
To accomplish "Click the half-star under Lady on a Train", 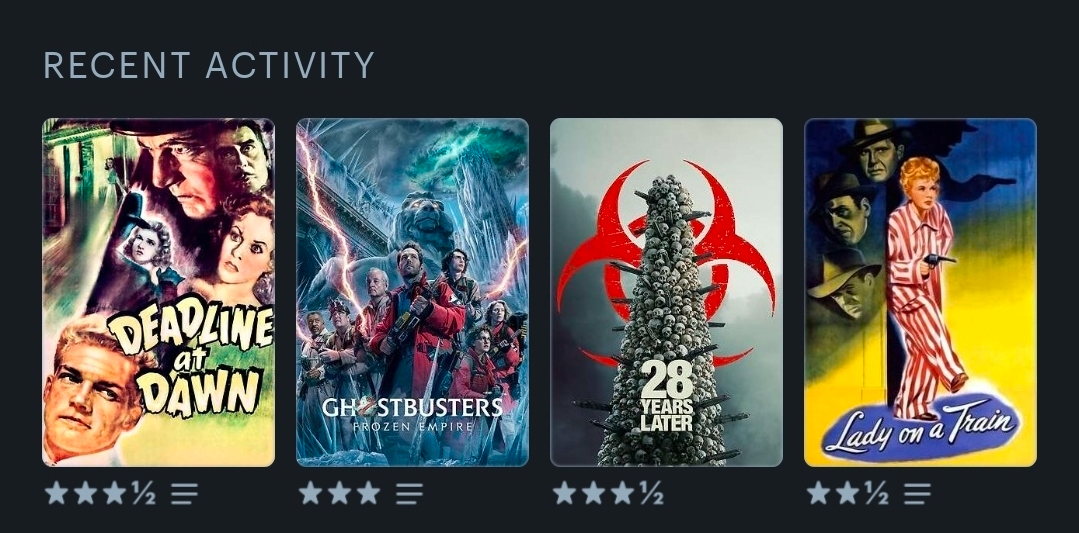I will pyautogui.click(x=877, y=493).
